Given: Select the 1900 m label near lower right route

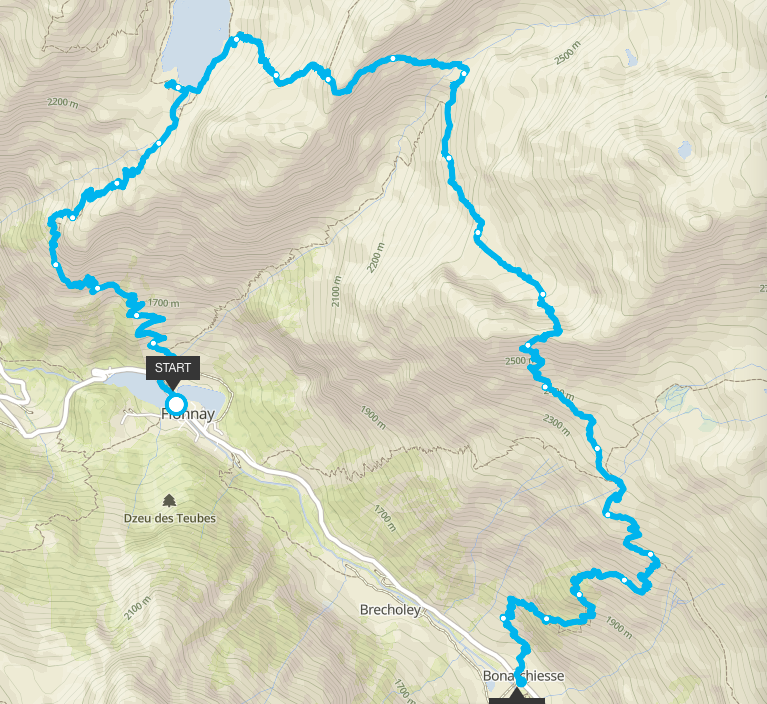Looking at the screenshot, I should pos(619,628).
